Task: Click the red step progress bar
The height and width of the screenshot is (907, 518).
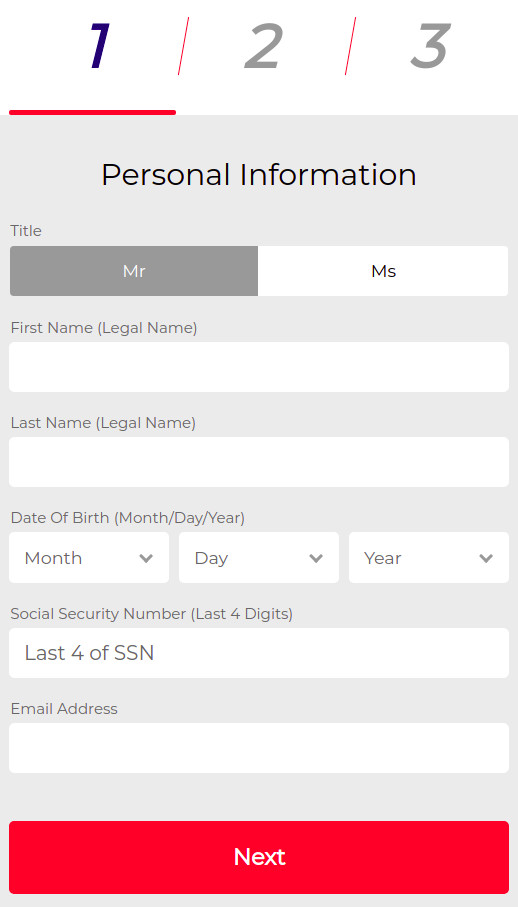Action: pos(92,112)
